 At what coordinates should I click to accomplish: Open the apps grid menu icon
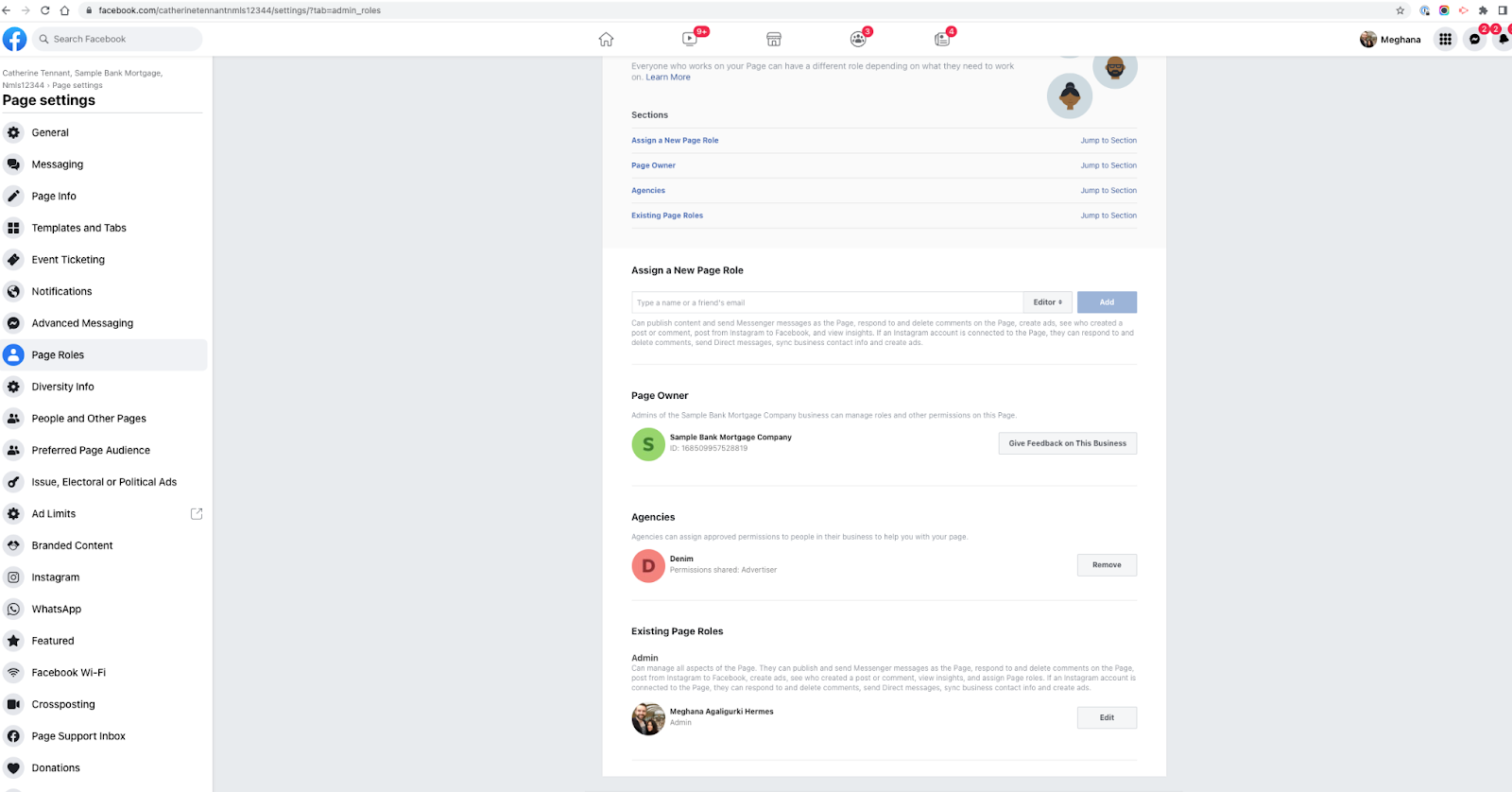[1445, 39]
